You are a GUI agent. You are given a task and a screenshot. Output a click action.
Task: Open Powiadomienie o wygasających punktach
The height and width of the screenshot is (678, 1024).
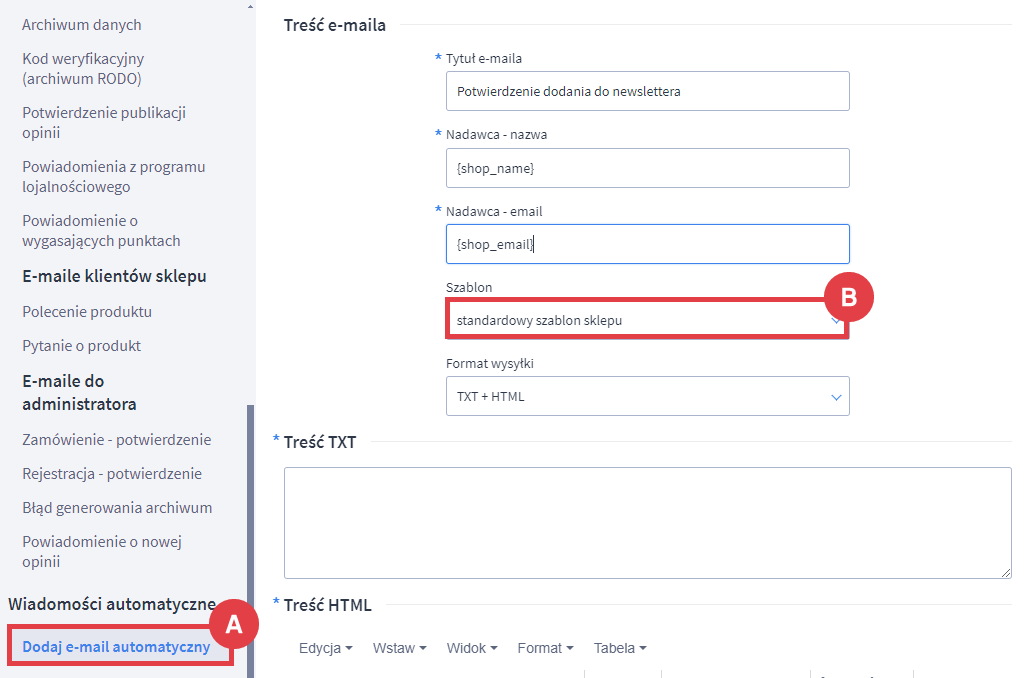101,230
